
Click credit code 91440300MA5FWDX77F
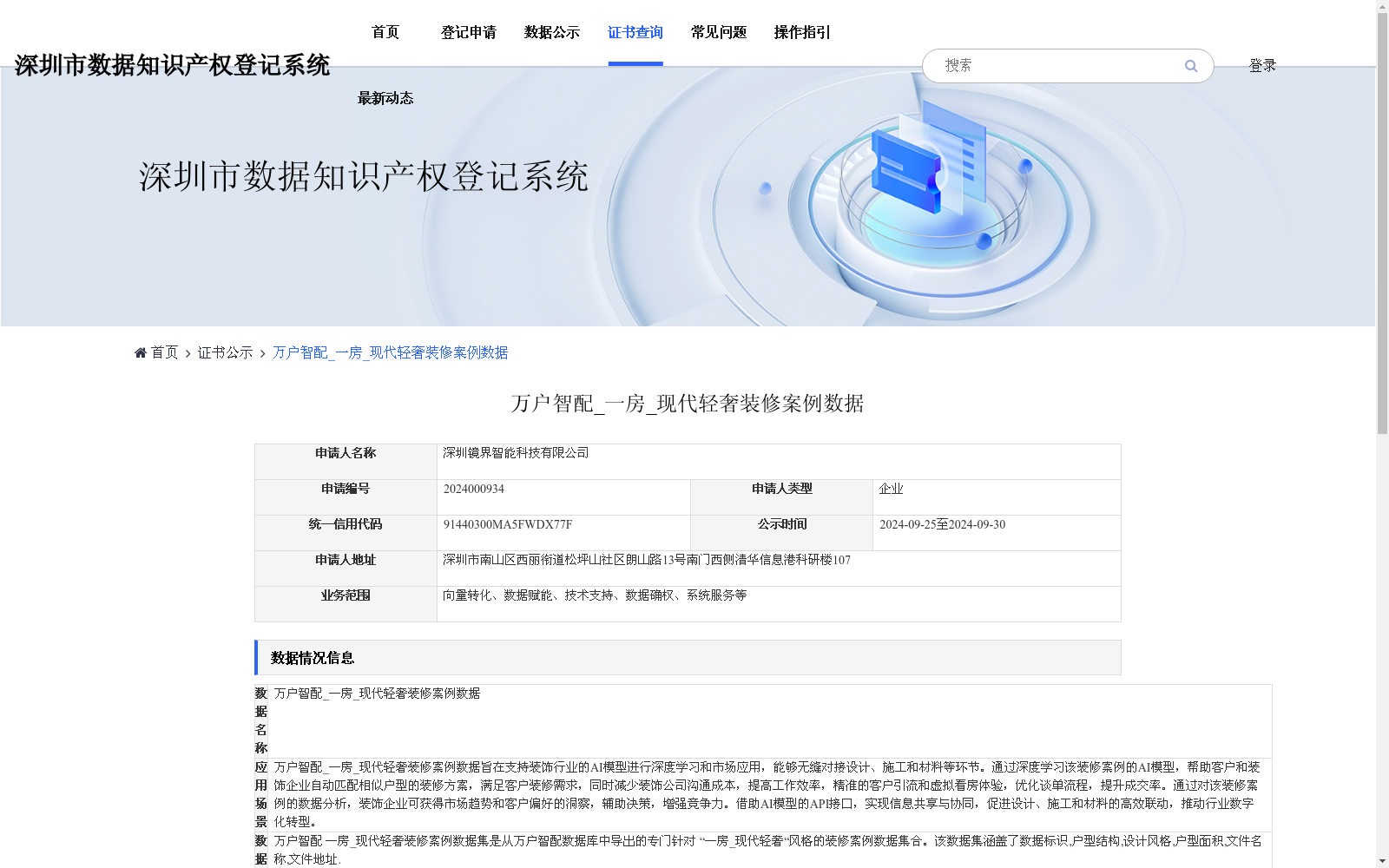pos(508,524)
